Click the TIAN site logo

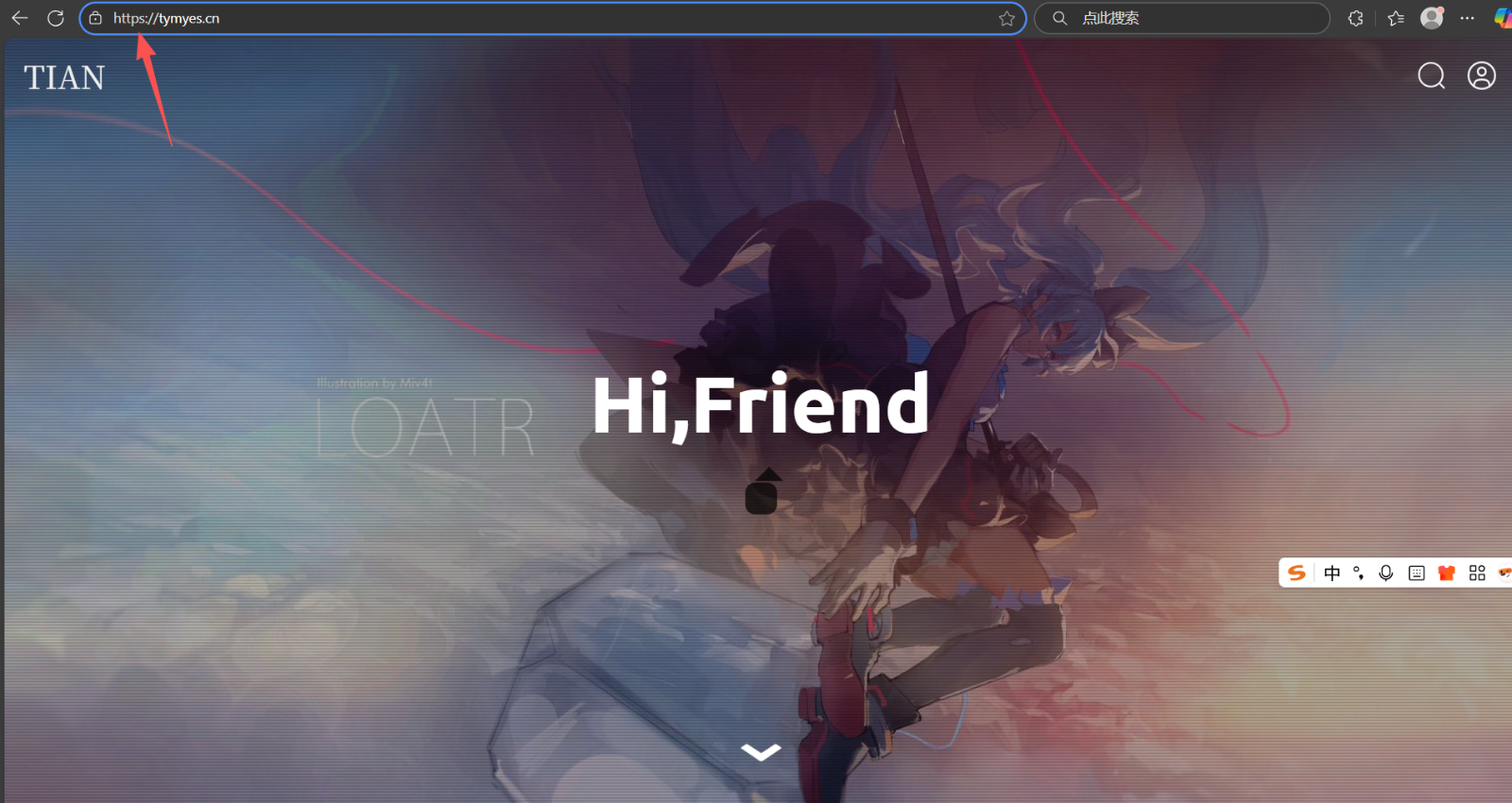tap(64, 77)
